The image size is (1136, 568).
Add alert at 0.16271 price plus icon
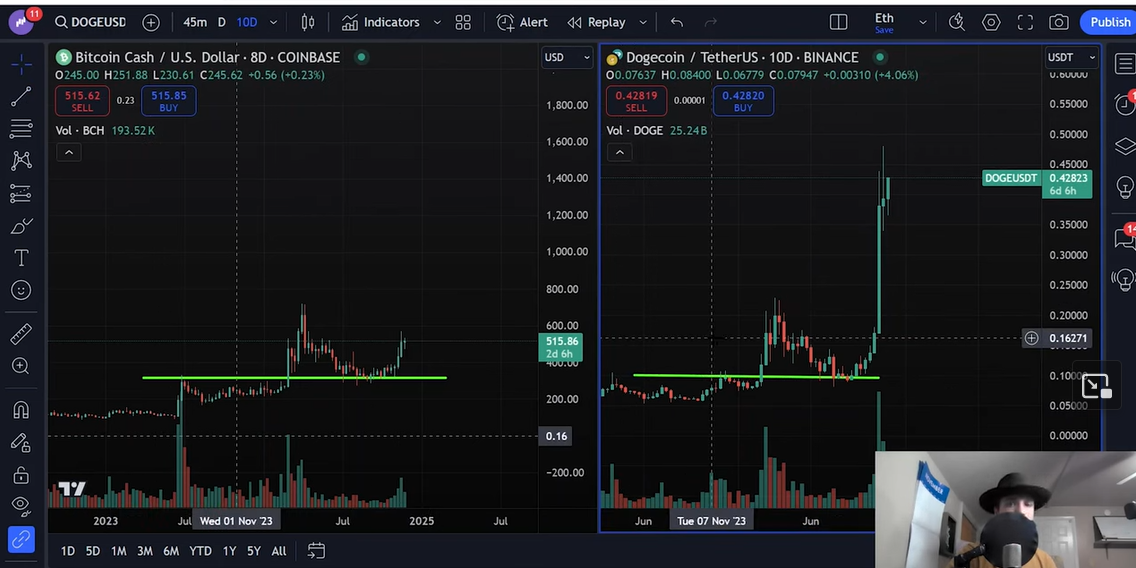pyautogui.click(x=1031, y=338)
